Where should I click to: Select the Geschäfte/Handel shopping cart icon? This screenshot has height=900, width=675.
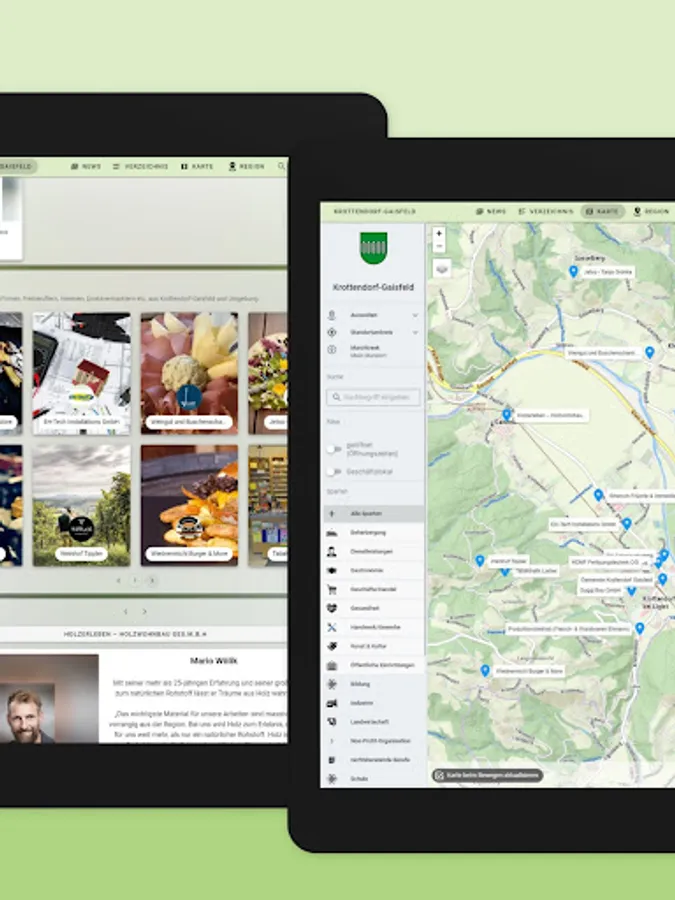tap(332, 589)
